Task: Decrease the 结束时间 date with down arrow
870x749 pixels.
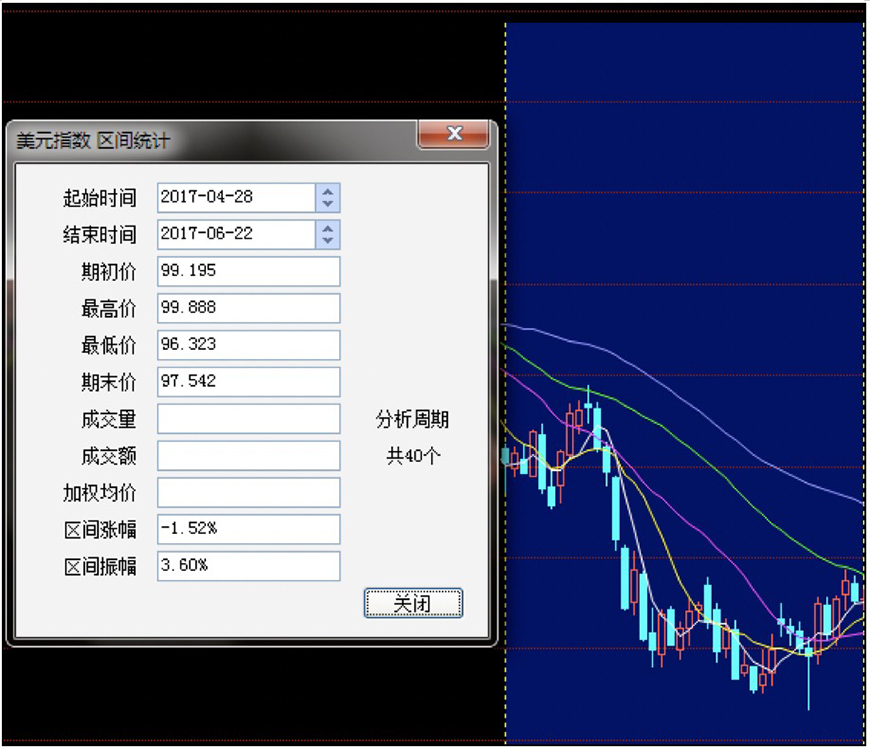Action: tap(328, 241)
